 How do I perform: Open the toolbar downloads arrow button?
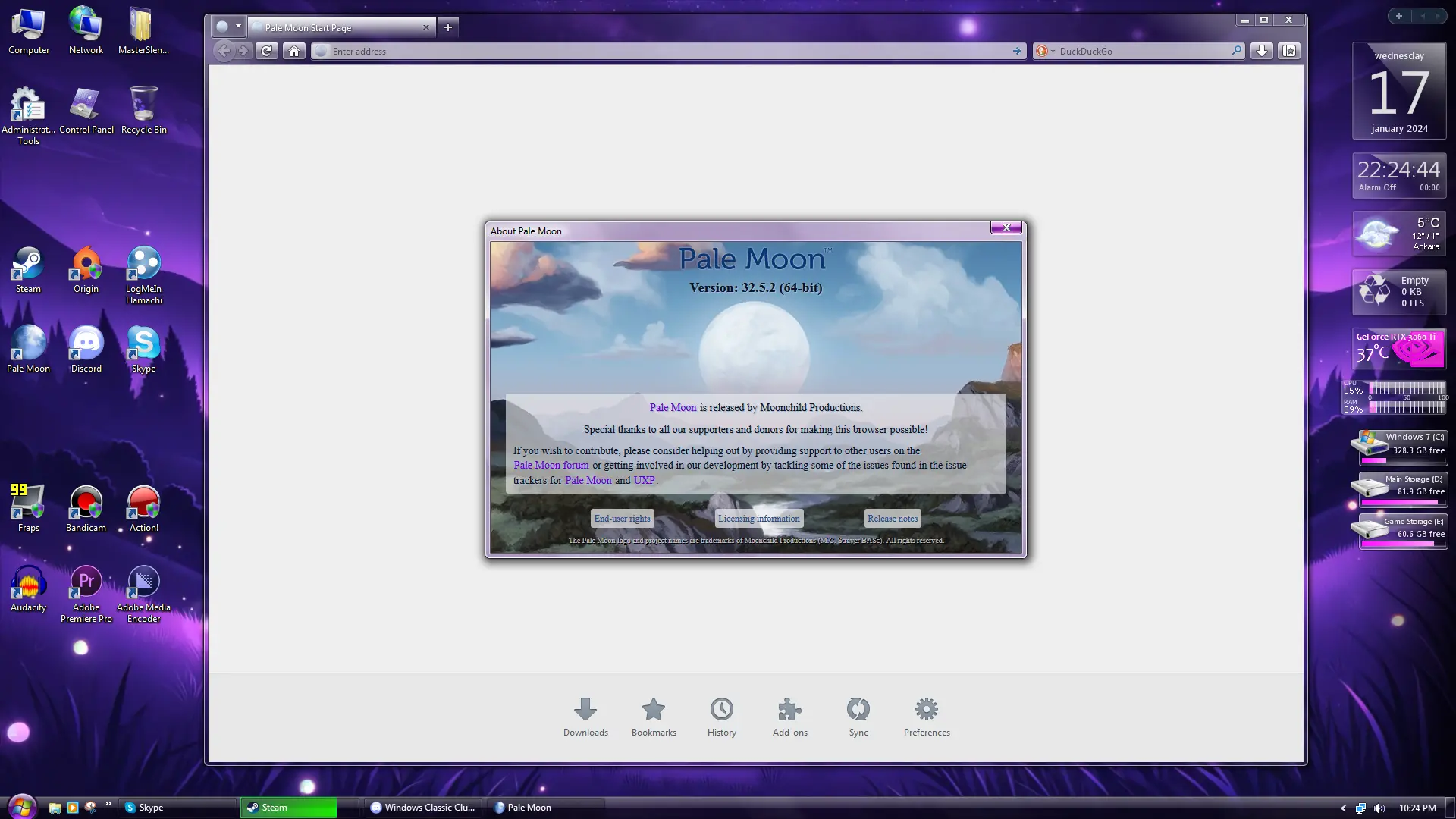[1262, 51]
